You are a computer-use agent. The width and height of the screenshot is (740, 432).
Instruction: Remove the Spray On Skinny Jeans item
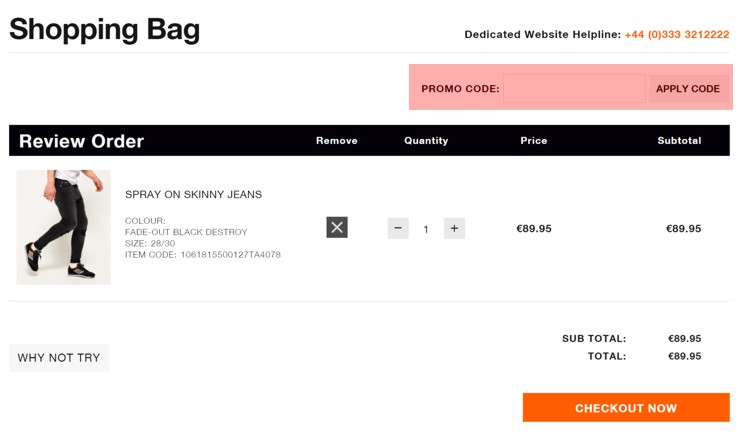pos(337,228)
